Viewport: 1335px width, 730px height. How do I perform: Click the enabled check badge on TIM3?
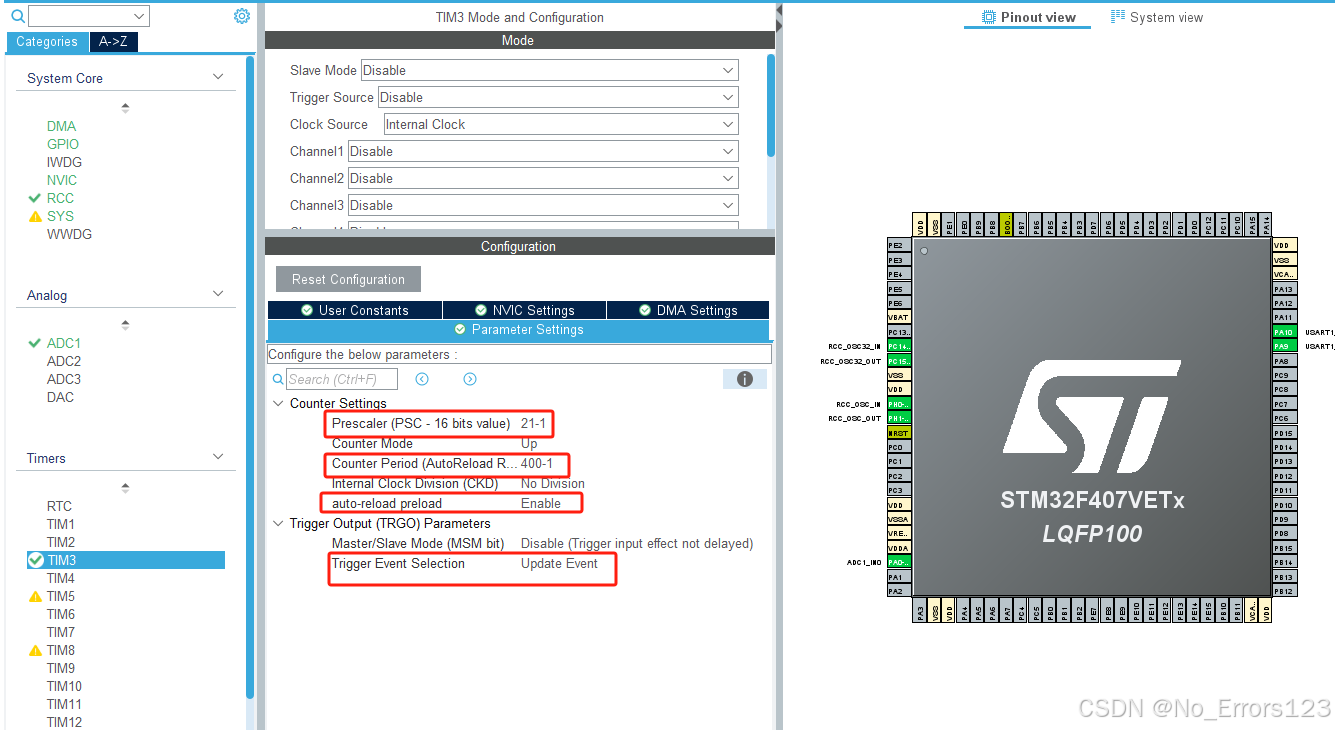tap(35, 560)
